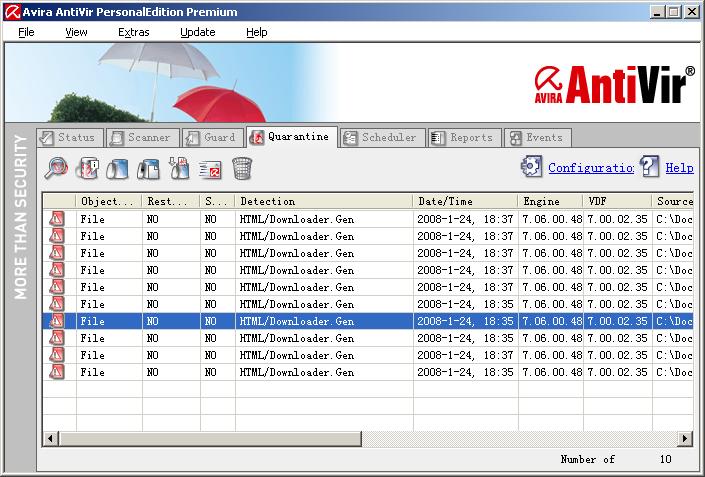705x477 pixels.
Task: Sort by the Source column header
Action: [673, 201]
